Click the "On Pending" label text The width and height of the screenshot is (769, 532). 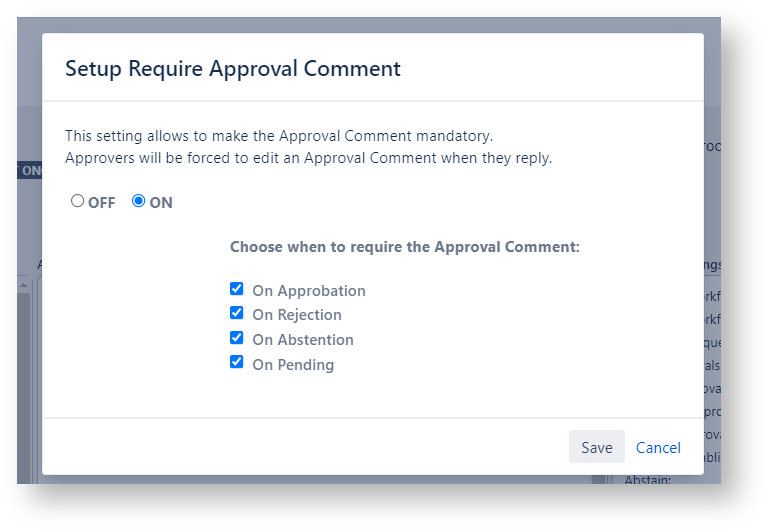click(293, 365)
